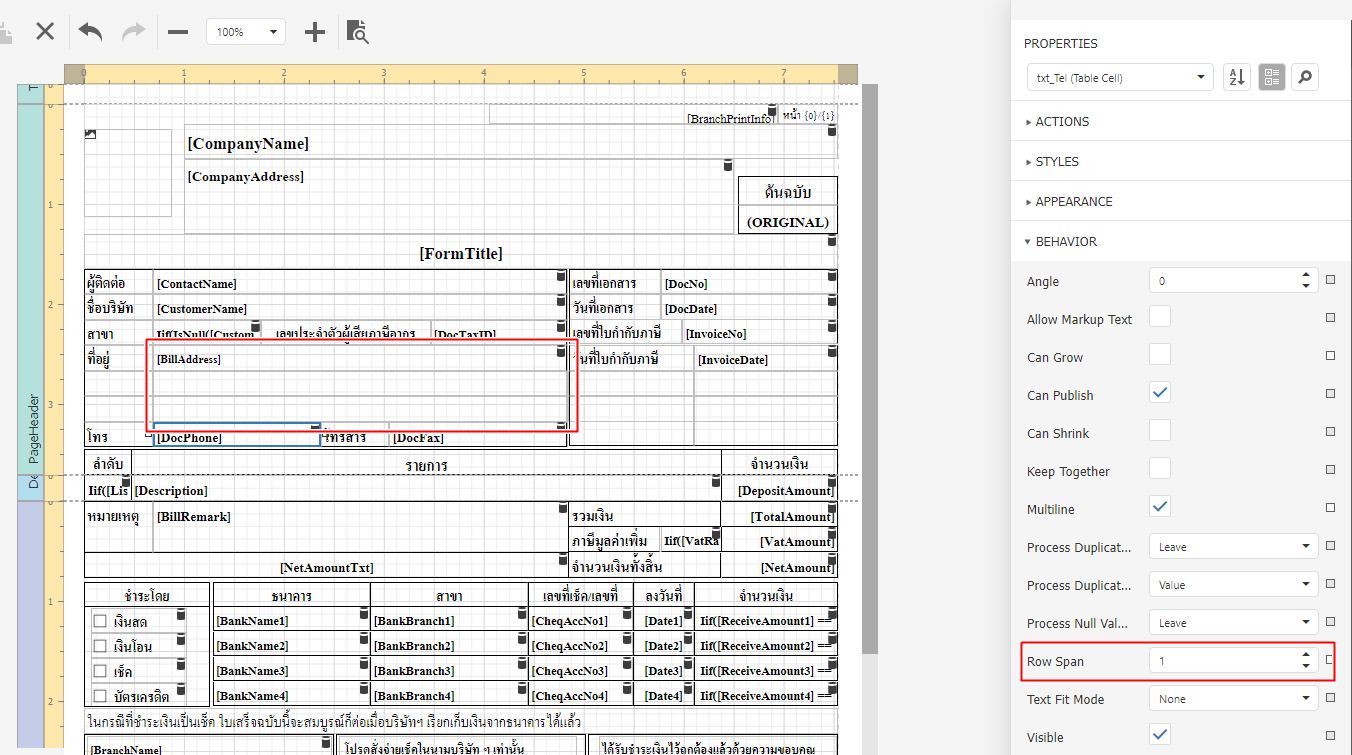1352x755 pixels.
Task: Open the txt_Tel (Table Cell) selector
Action: tap(1120, 77)
